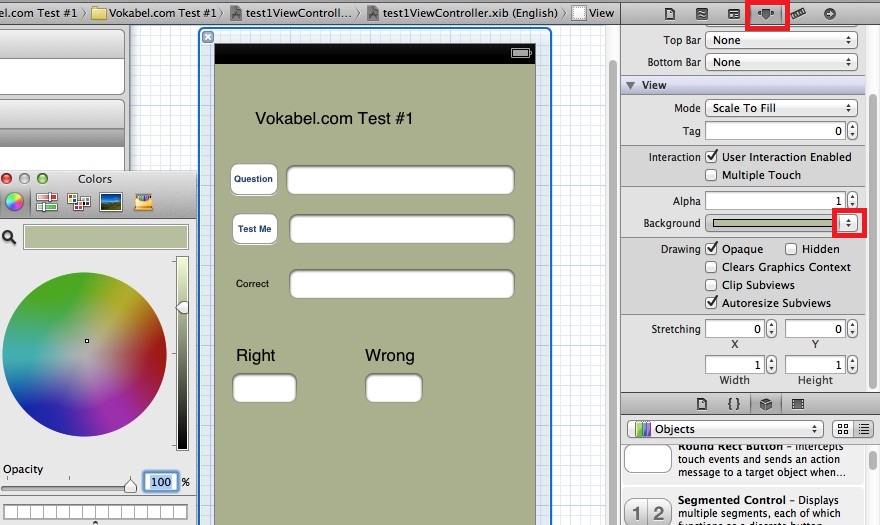Click the Stretching Y stepper
The image size is (880, 525).
[852, 328]
